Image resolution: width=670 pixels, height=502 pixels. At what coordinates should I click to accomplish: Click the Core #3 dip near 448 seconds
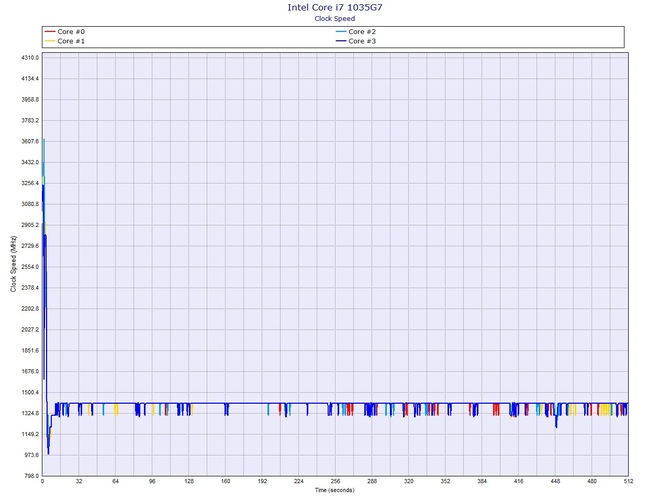pyautogui.click(x=556, y=423)
